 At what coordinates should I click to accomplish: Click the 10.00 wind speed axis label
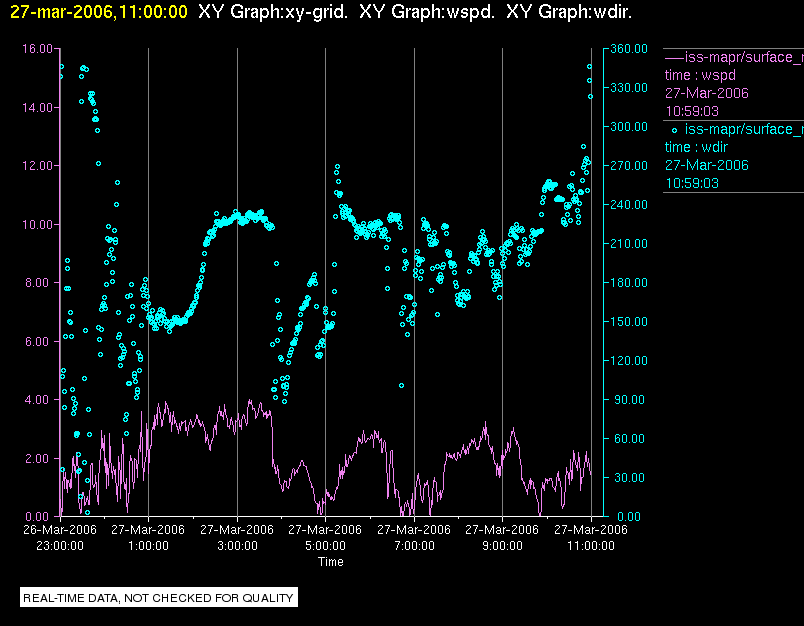coord(37,225)
